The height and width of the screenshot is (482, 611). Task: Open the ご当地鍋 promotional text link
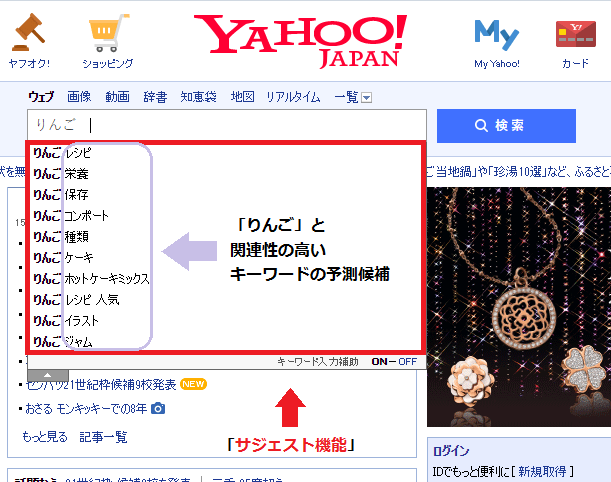coord(518,171)
